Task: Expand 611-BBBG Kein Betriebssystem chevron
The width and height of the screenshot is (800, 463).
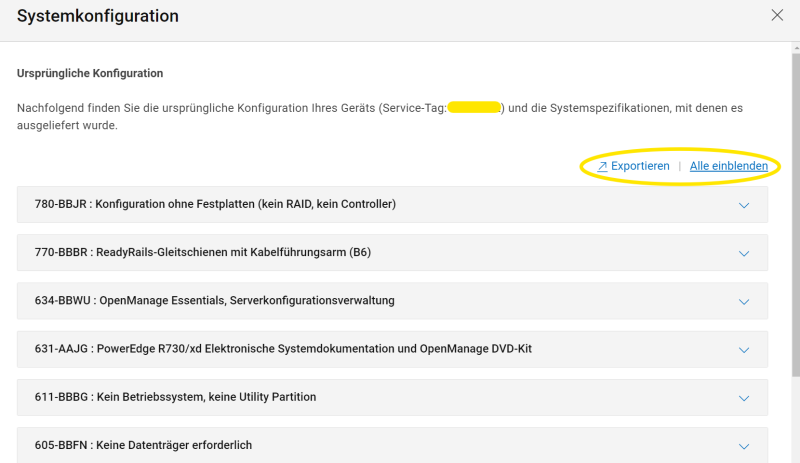Action: (744, 398)
